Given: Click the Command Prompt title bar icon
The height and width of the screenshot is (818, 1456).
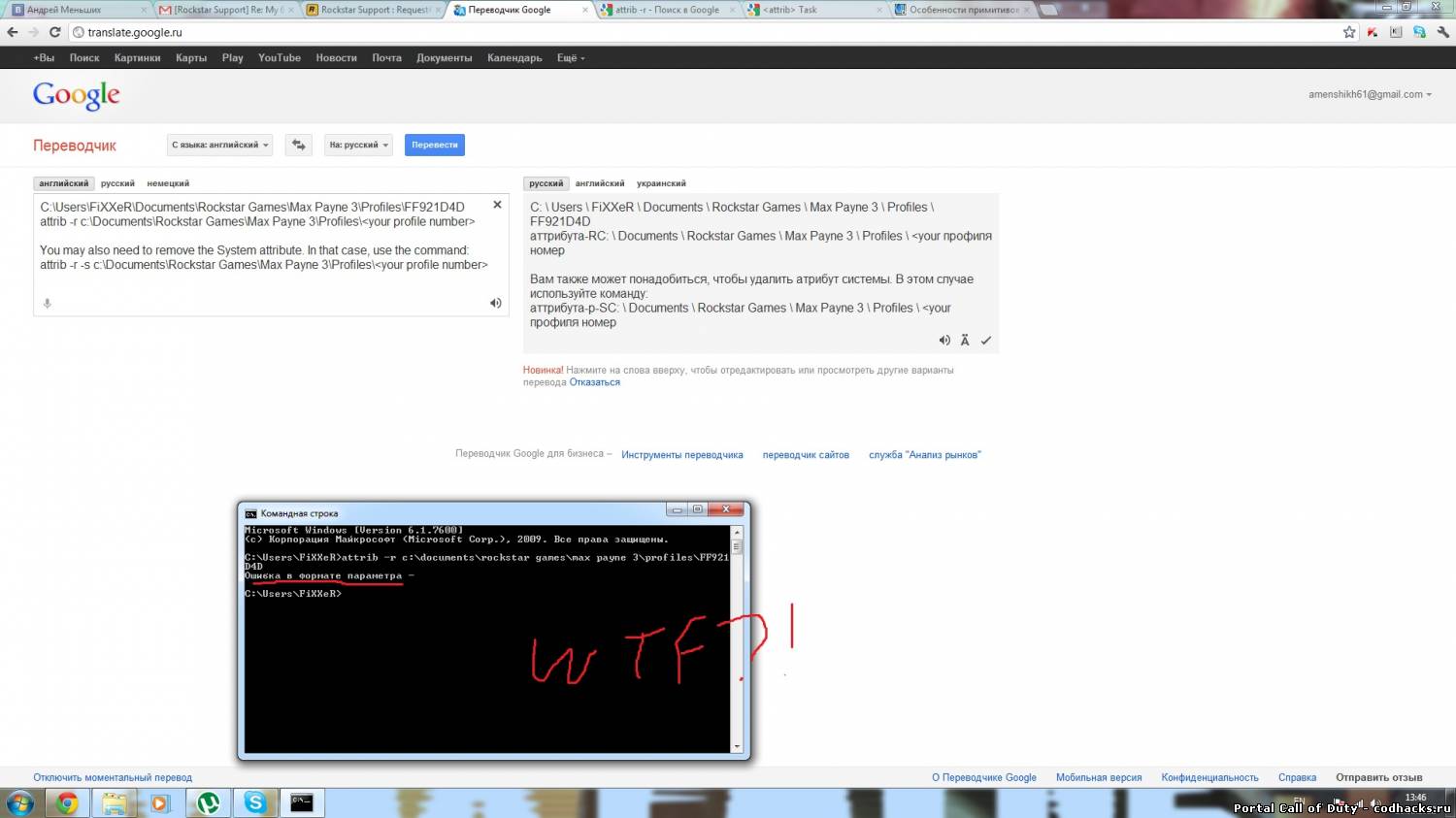Looking at the screenshot, I should click(x=250, y=513).
